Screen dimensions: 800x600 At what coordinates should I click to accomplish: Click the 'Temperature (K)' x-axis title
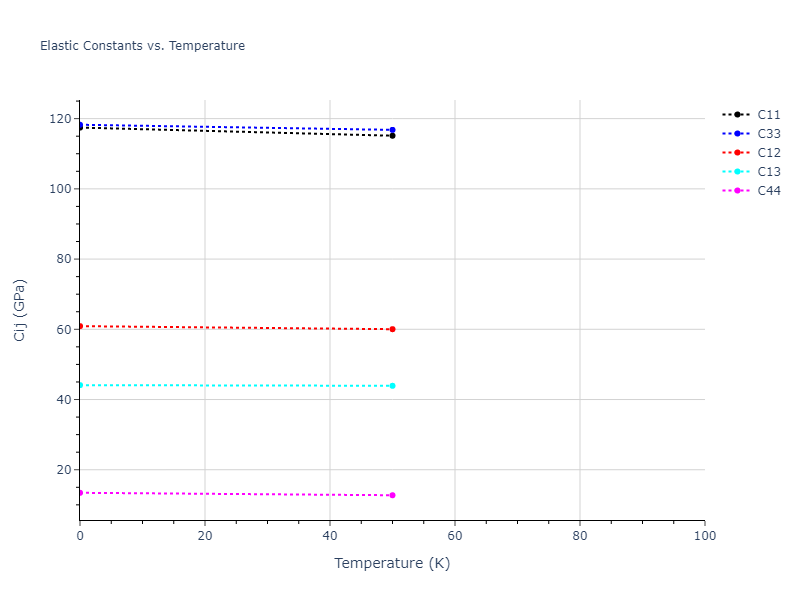coord(392,563)
